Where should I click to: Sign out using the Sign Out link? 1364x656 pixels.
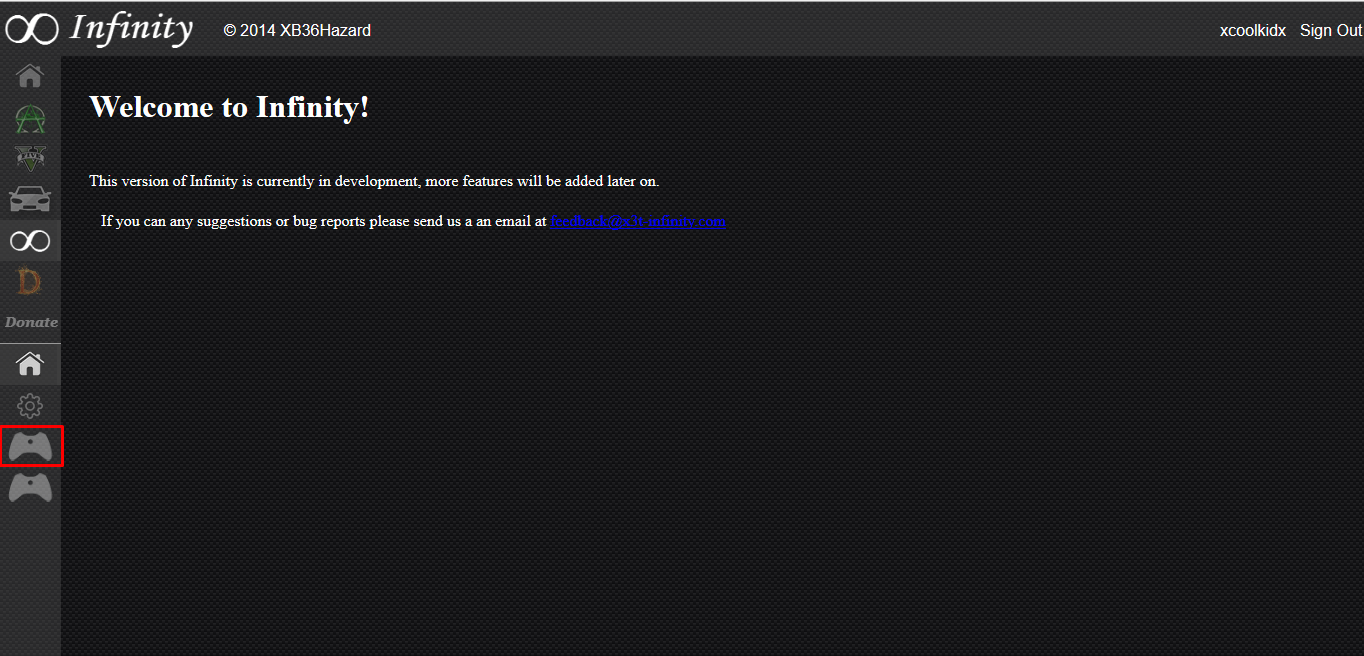tap(1330, 31)
